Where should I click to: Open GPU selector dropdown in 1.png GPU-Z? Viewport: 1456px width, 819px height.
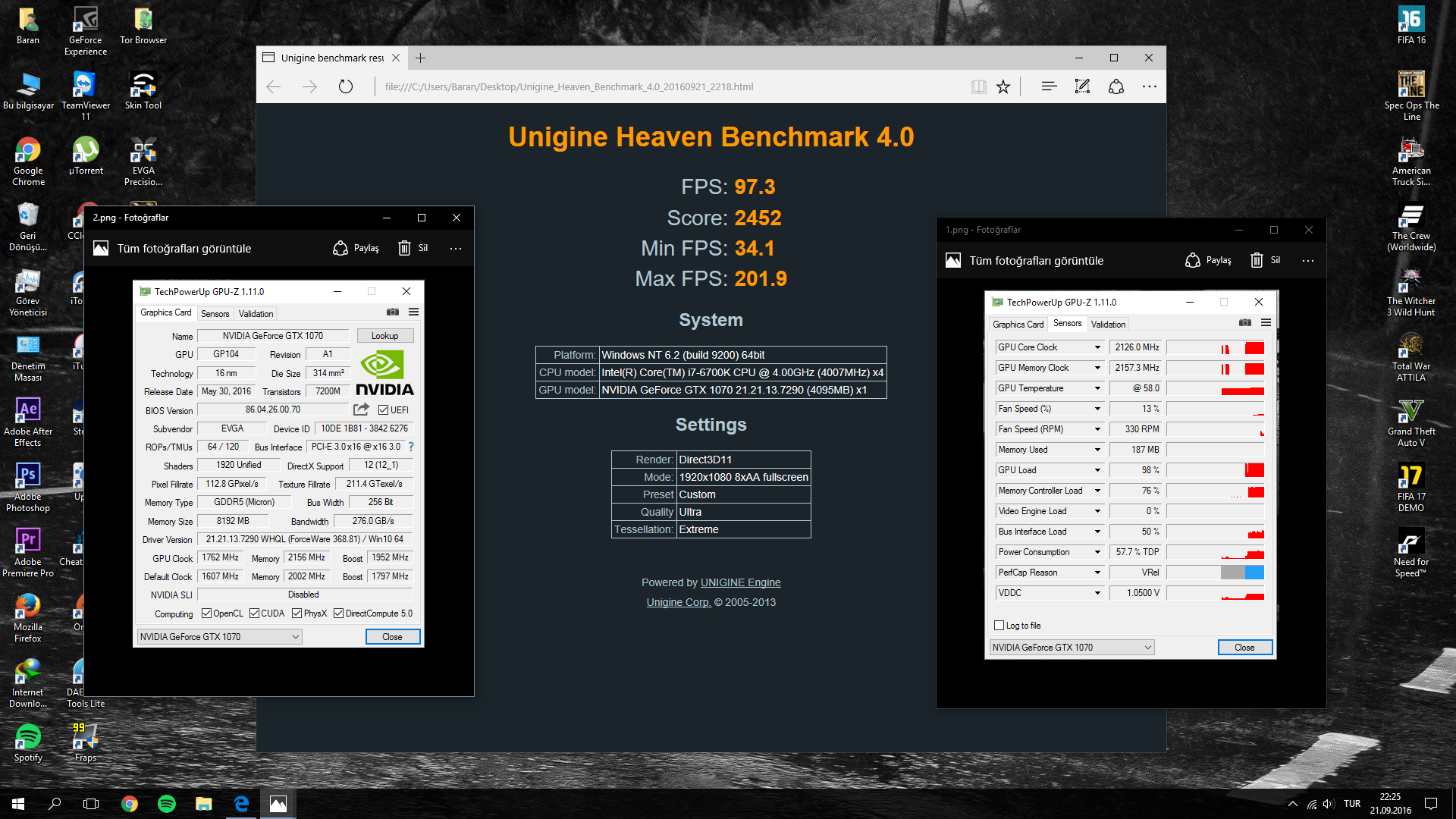tap(1072, 648)
